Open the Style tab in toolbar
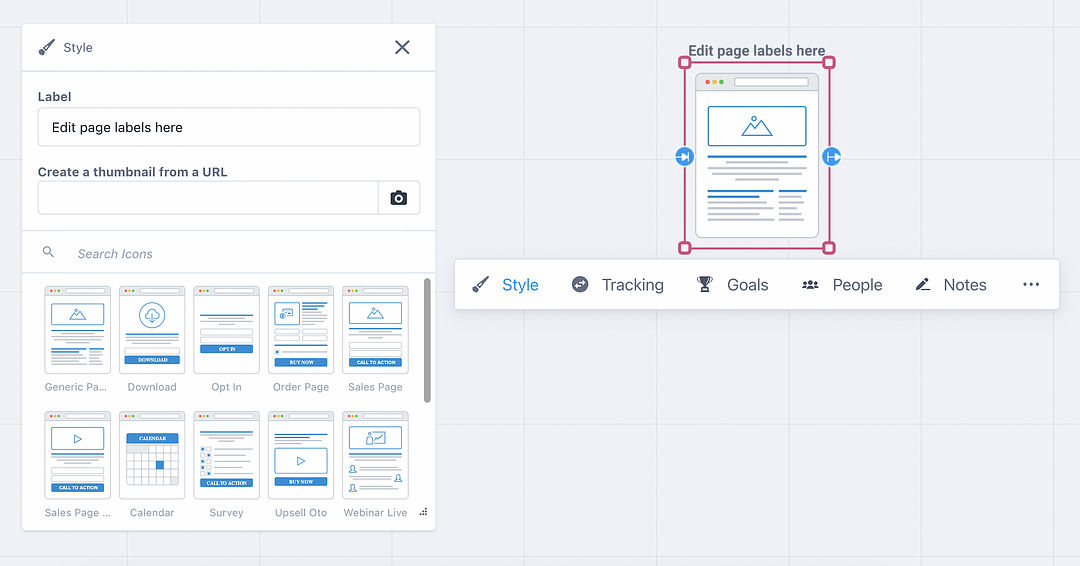1080x566 pixels. 506,284
